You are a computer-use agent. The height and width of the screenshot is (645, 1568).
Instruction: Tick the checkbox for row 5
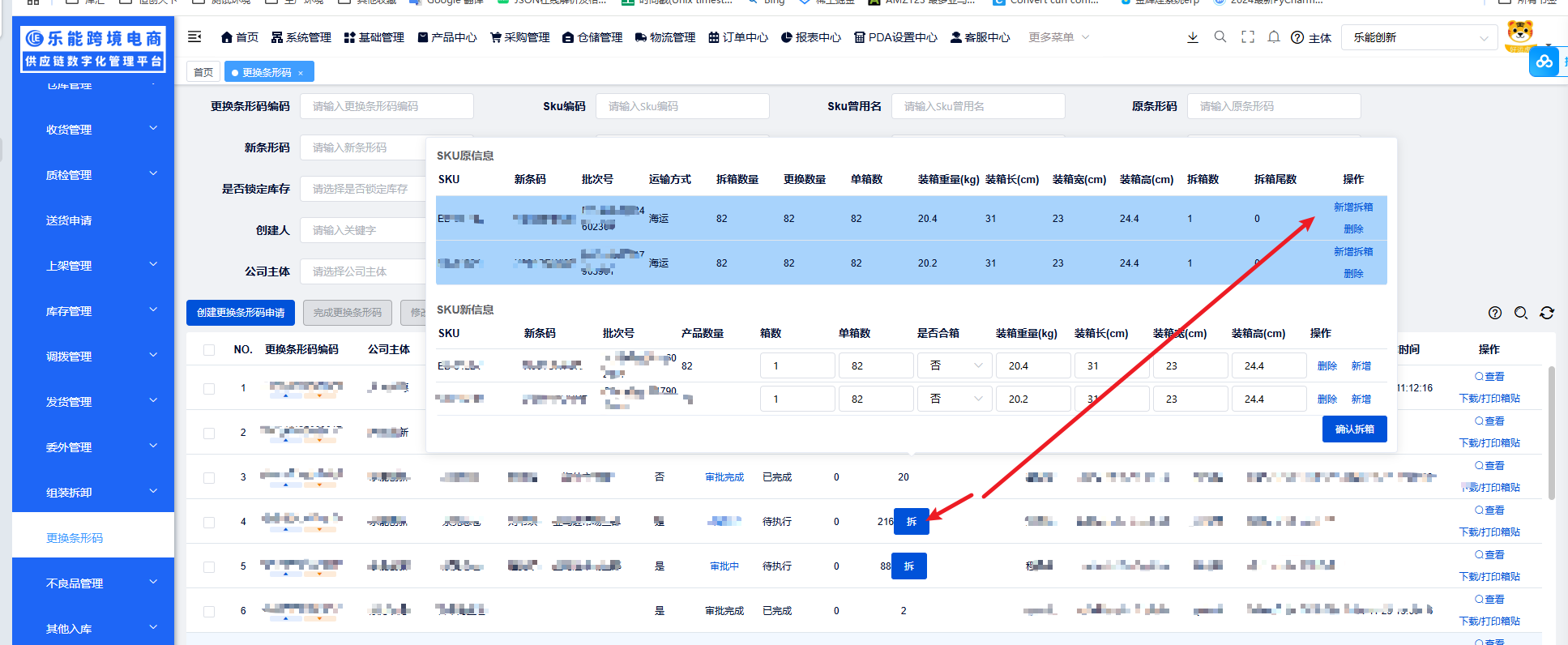209,566
